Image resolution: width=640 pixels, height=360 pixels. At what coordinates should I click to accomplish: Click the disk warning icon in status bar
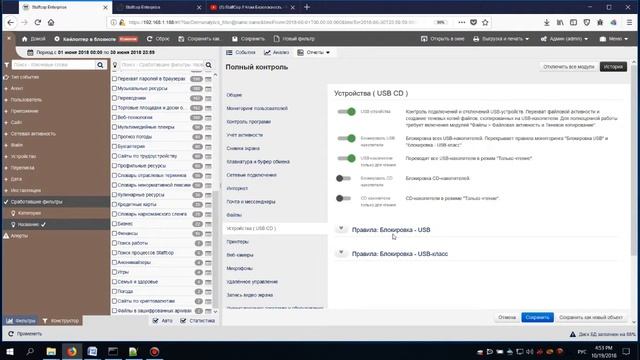[x=573, y=334]
